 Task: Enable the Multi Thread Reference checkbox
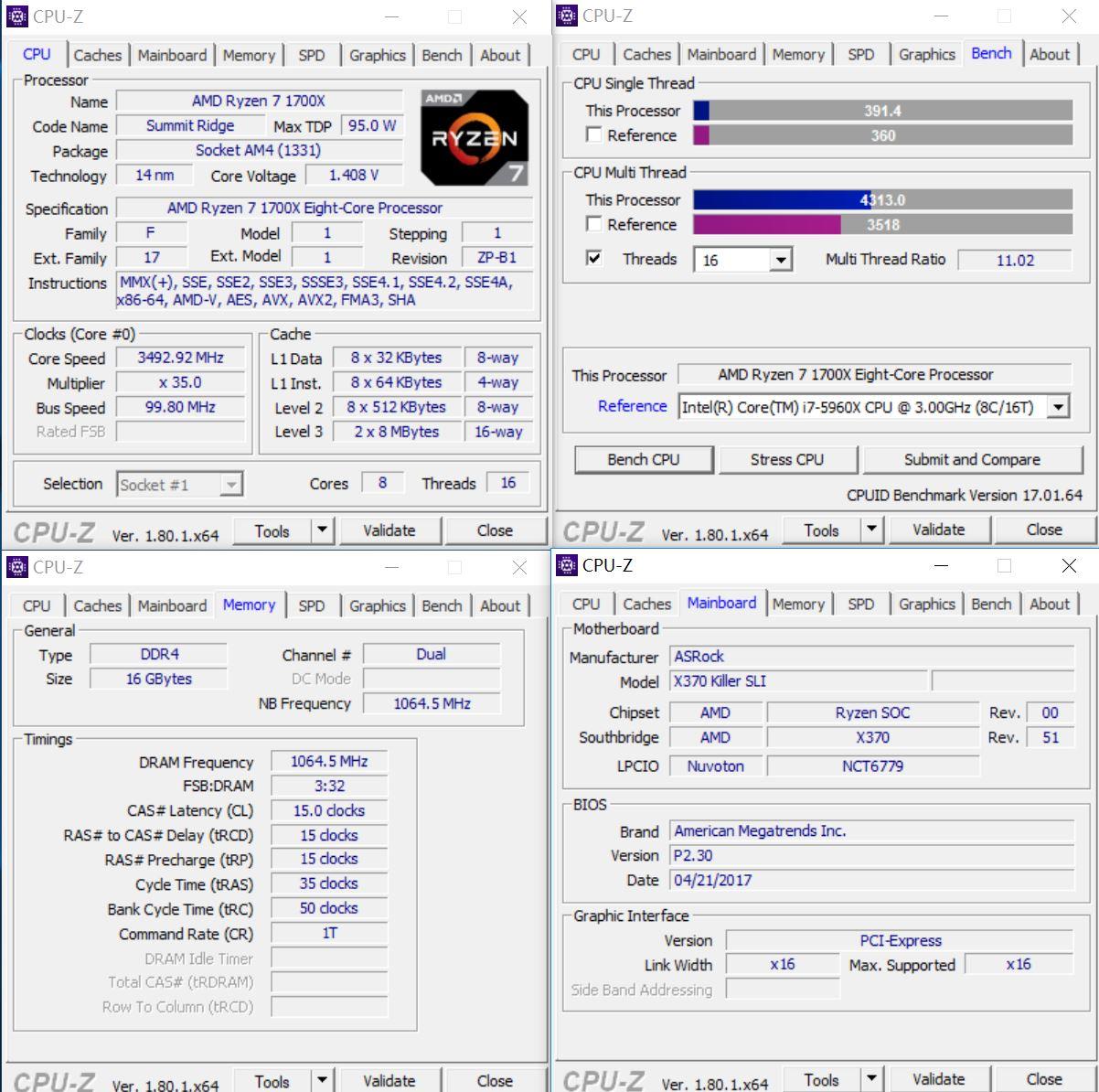click(x=594, y=224)
